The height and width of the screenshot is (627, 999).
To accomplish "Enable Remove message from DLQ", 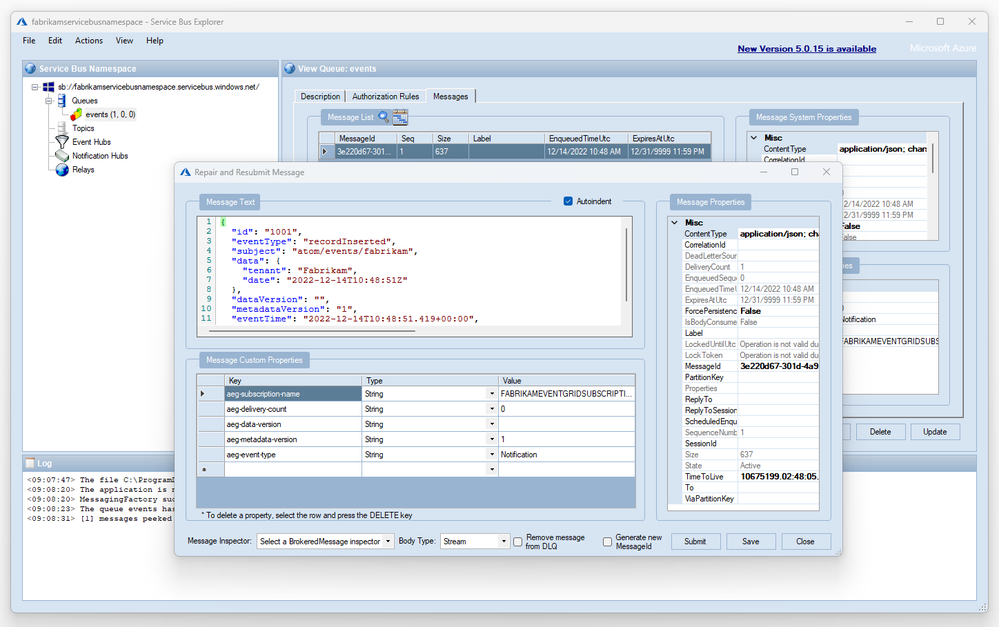I will pyautogui.click(x=518, y=541).
